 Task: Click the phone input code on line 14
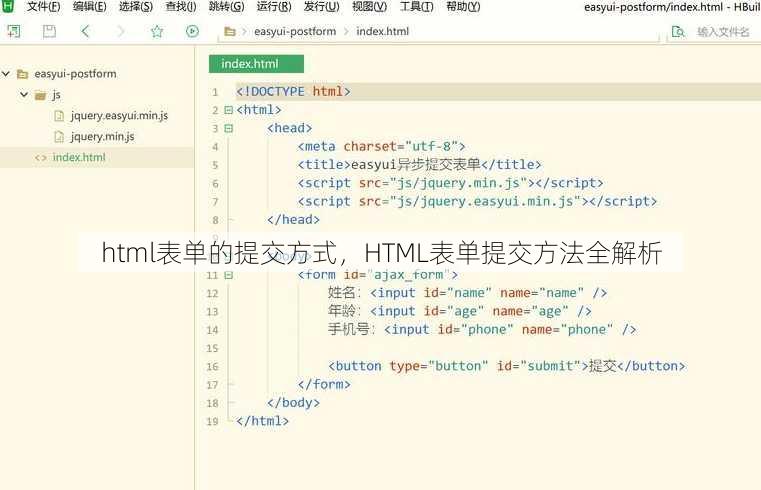tap(482, 330)
